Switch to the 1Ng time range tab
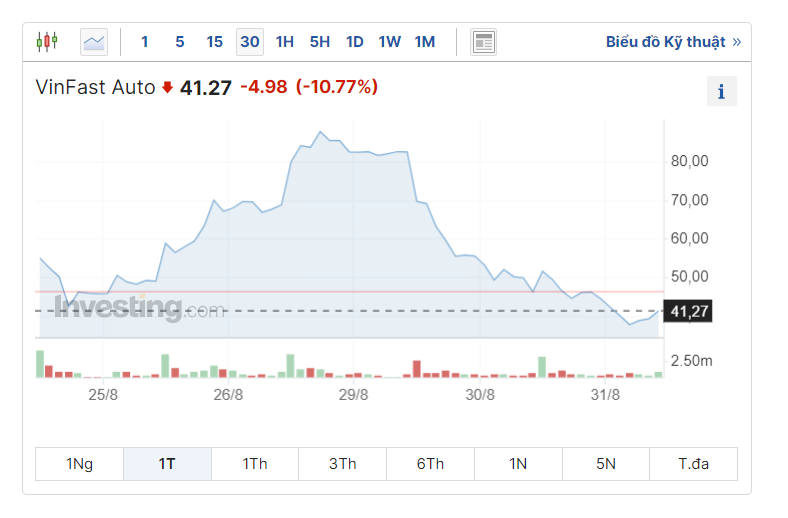This screenshot has width=788, height=518. [x=79, y=464]
